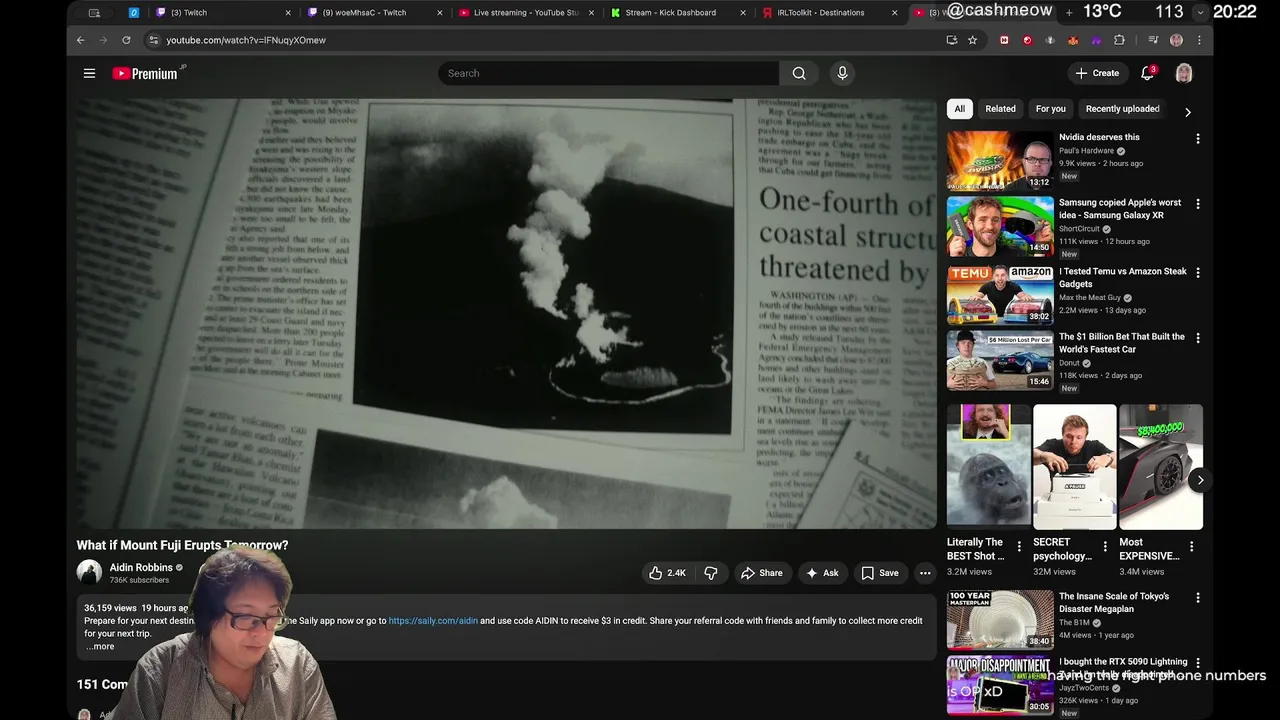The image size is (1280, 720).
Task: Select the For you filter chip
Action: [x=1050, y=109]
